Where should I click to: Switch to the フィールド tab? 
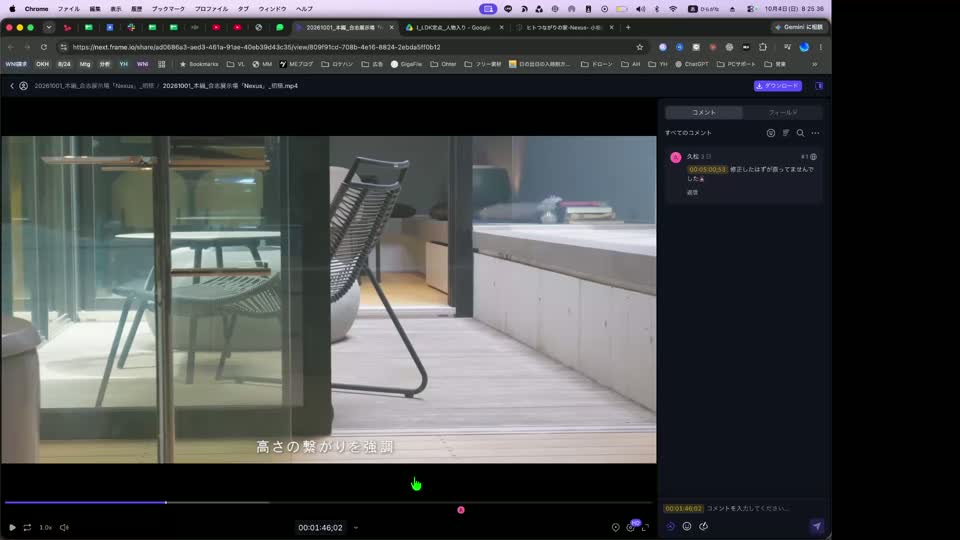coord(782,113)
